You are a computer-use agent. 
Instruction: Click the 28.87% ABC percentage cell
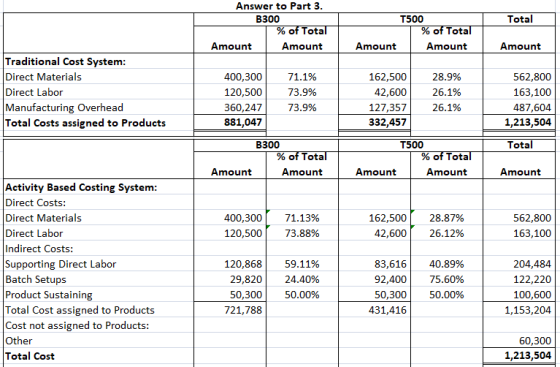pos(447,218)
